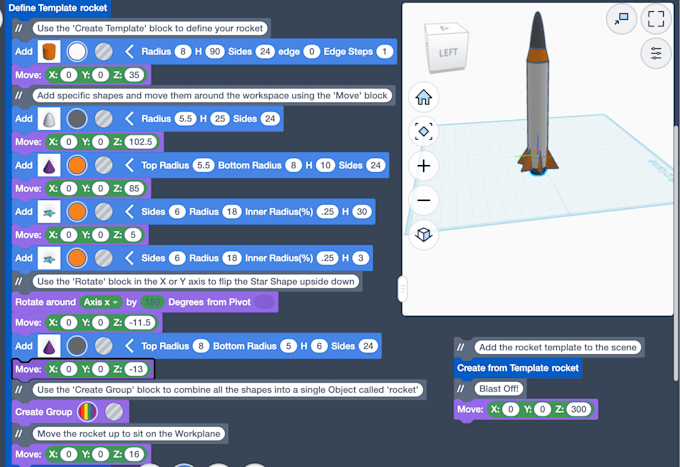This screenshot has width=680, height=467.
Task: Click comment 'Add the rocket template to the scene'
Action: [558, 347]
